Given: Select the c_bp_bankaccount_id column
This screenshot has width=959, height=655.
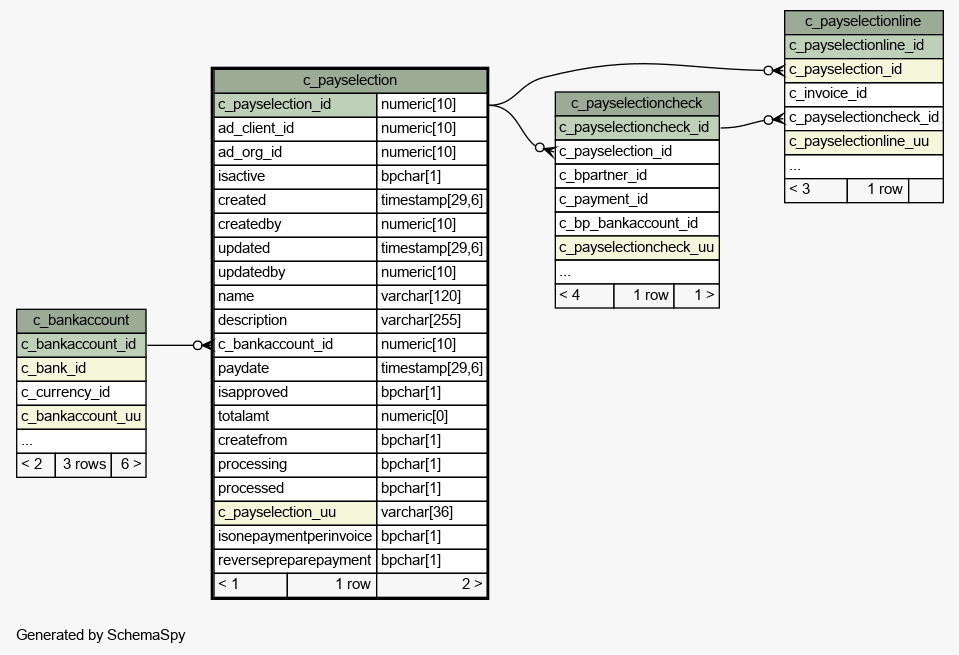Looking at the screenshot, I should coord(637,224).
